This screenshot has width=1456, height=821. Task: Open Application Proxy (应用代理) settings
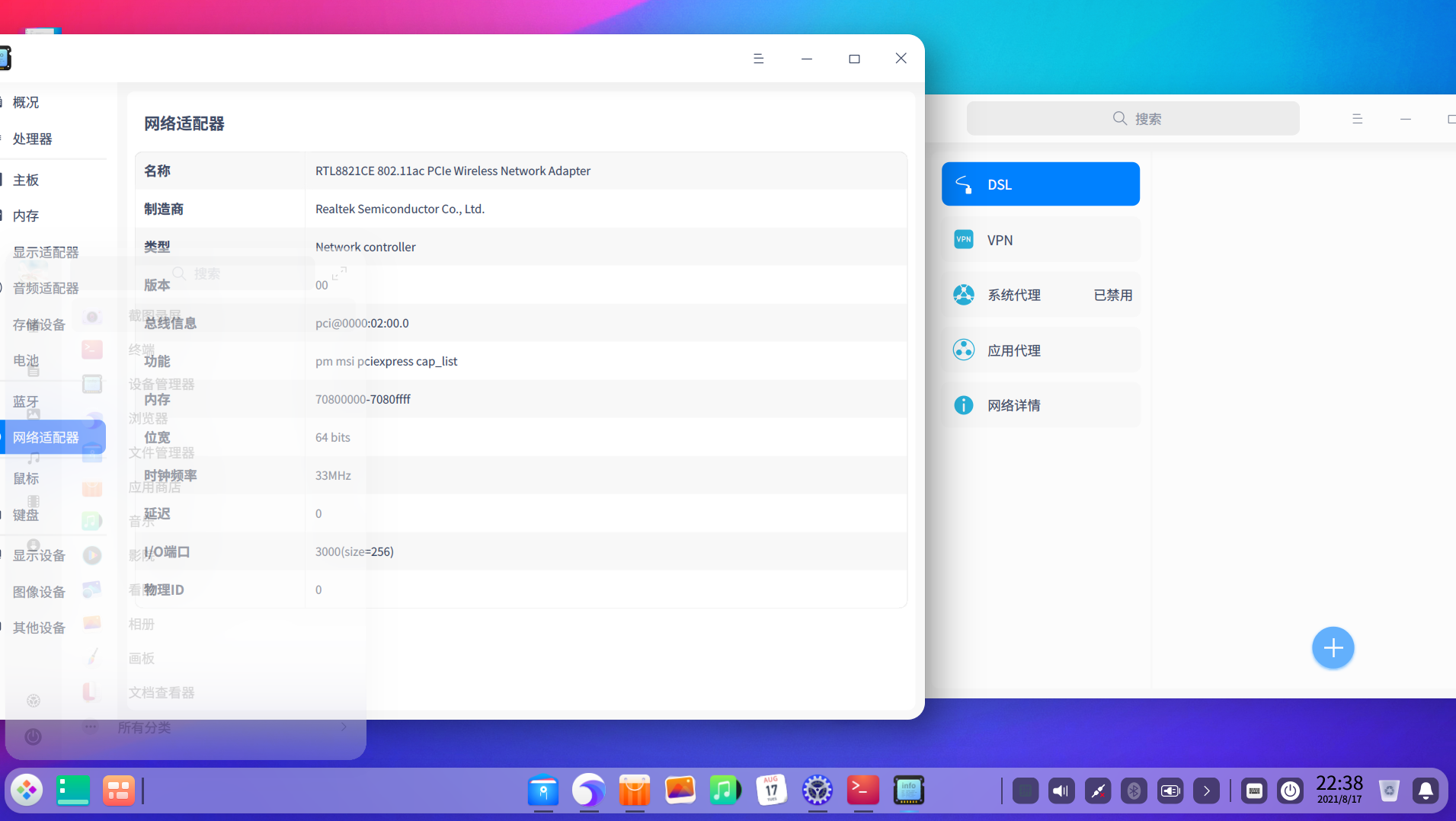coord(1041,350)
